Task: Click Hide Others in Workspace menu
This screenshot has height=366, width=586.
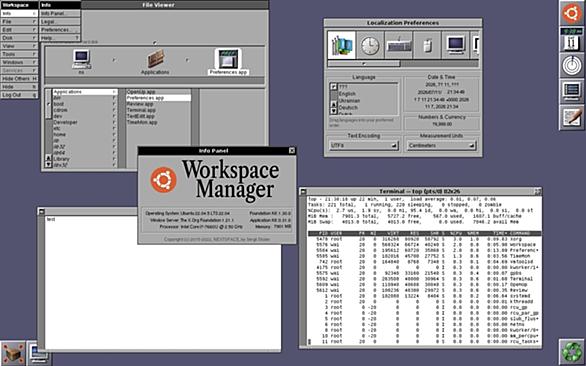Action: [x=19, y=79]
